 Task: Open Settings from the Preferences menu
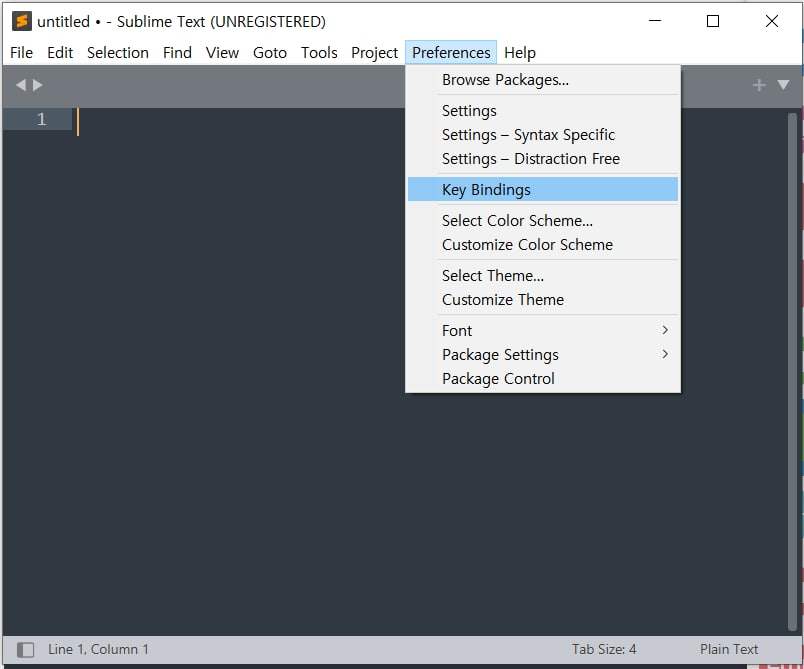(543, 111)
